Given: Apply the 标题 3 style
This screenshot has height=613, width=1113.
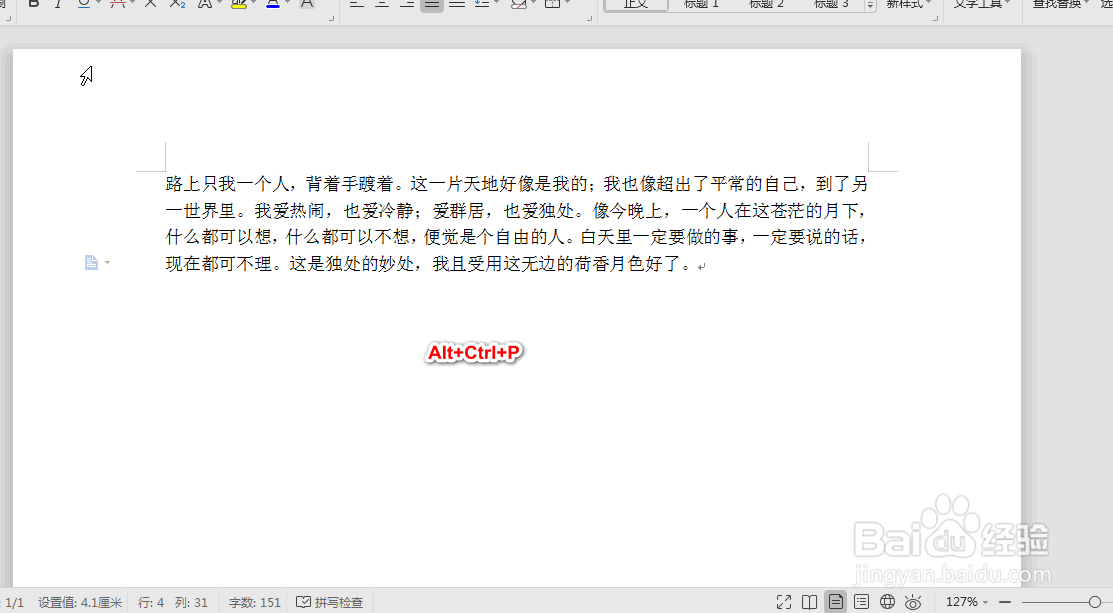Looking at the screenshot, I should pos(831,4).
